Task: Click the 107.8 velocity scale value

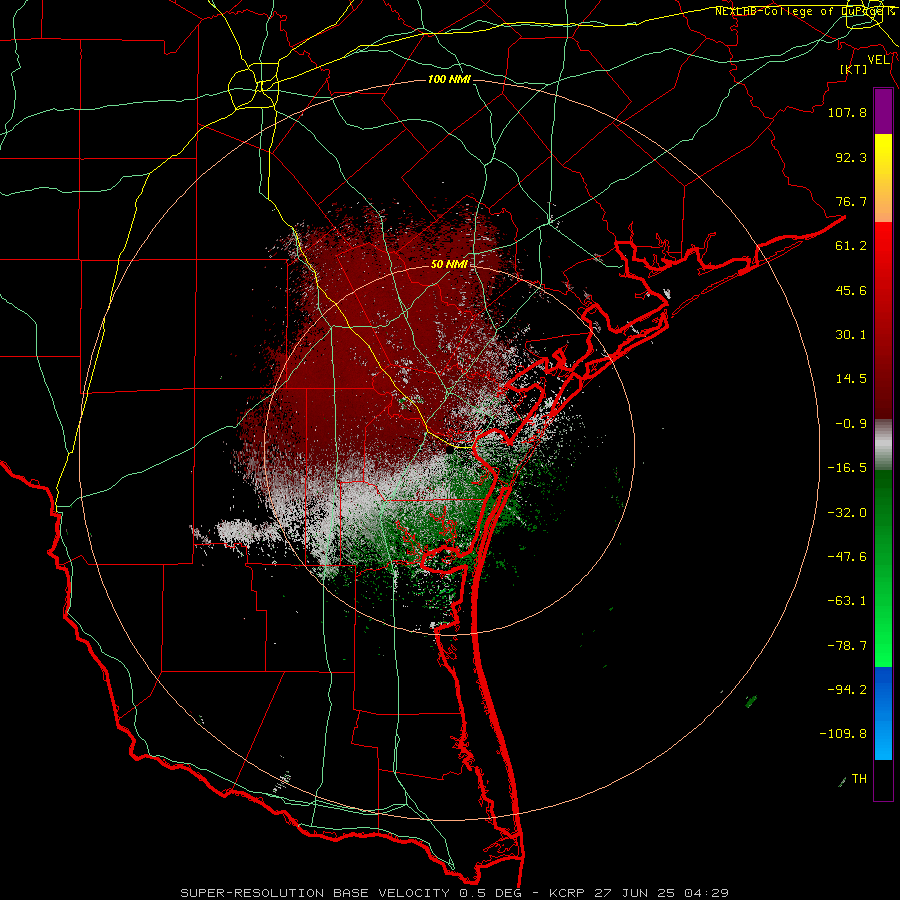Action: tap(847, 112)
